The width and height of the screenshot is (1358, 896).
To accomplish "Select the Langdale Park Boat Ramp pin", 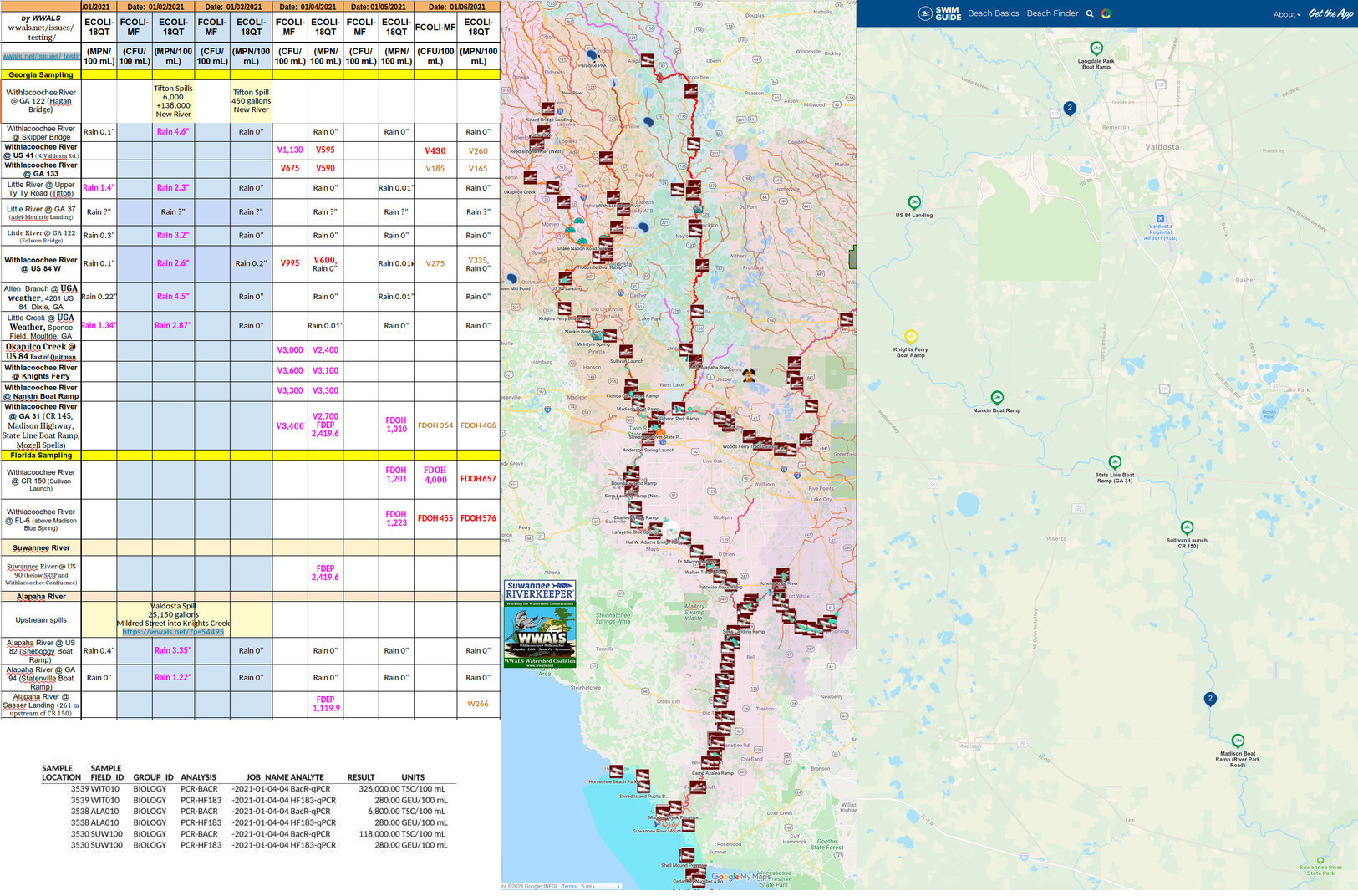I will coord(1096,48).
